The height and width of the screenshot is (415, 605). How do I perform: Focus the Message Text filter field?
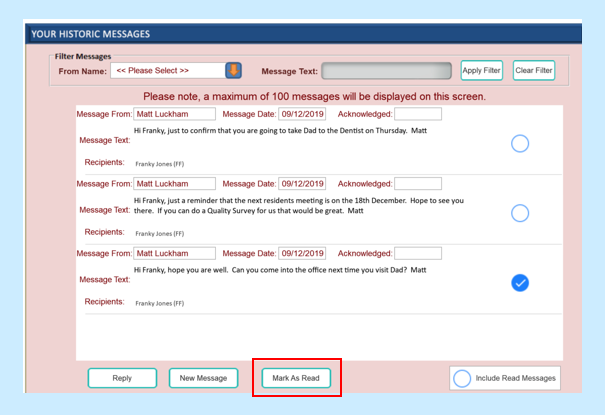(386, 71)
